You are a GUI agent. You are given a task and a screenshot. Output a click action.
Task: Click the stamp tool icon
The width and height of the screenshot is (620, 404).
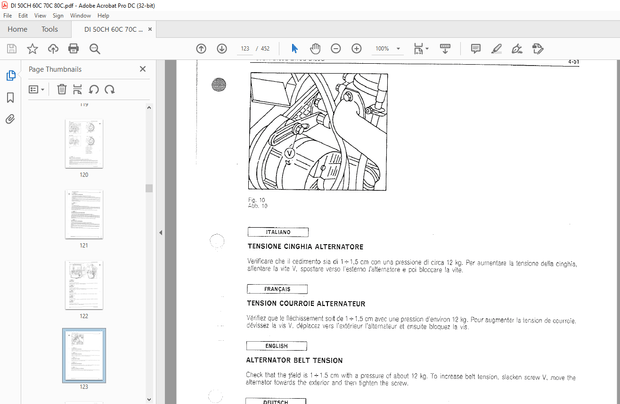(538, 49)
